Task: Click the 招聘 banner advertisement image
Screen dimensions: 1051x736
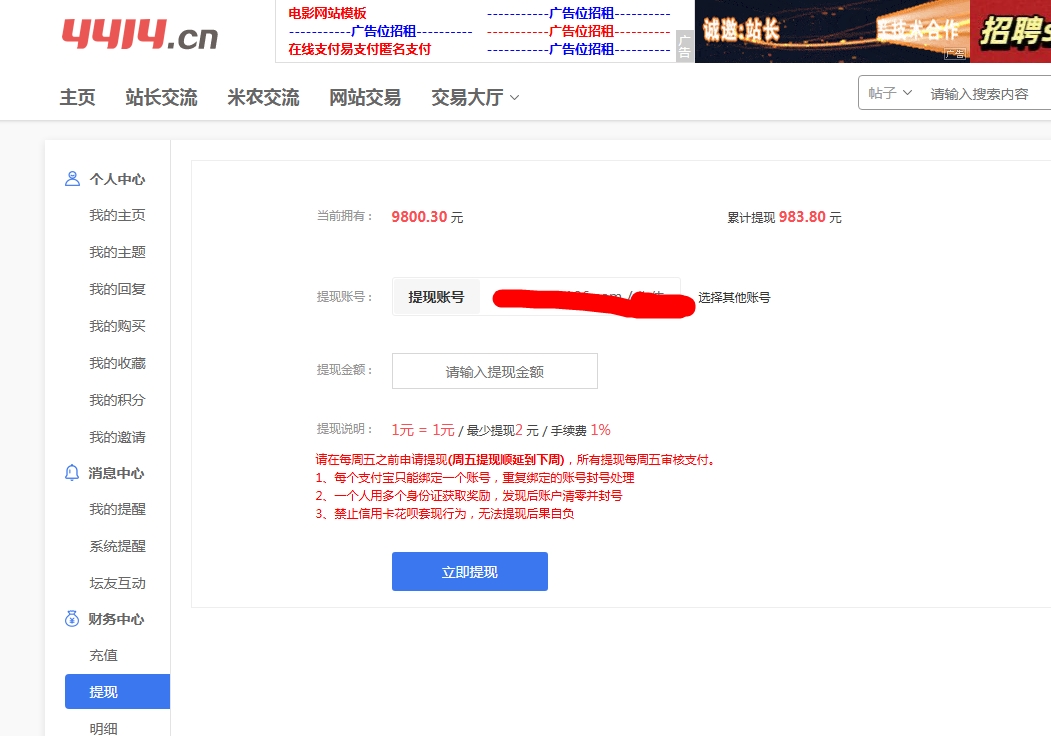Action: click(x=1010, y=32)
